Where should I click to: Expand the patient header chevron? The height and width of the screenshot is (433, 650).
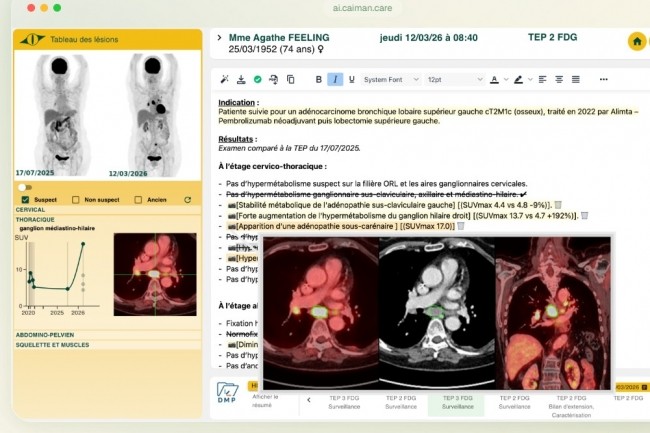click(219, 38)
